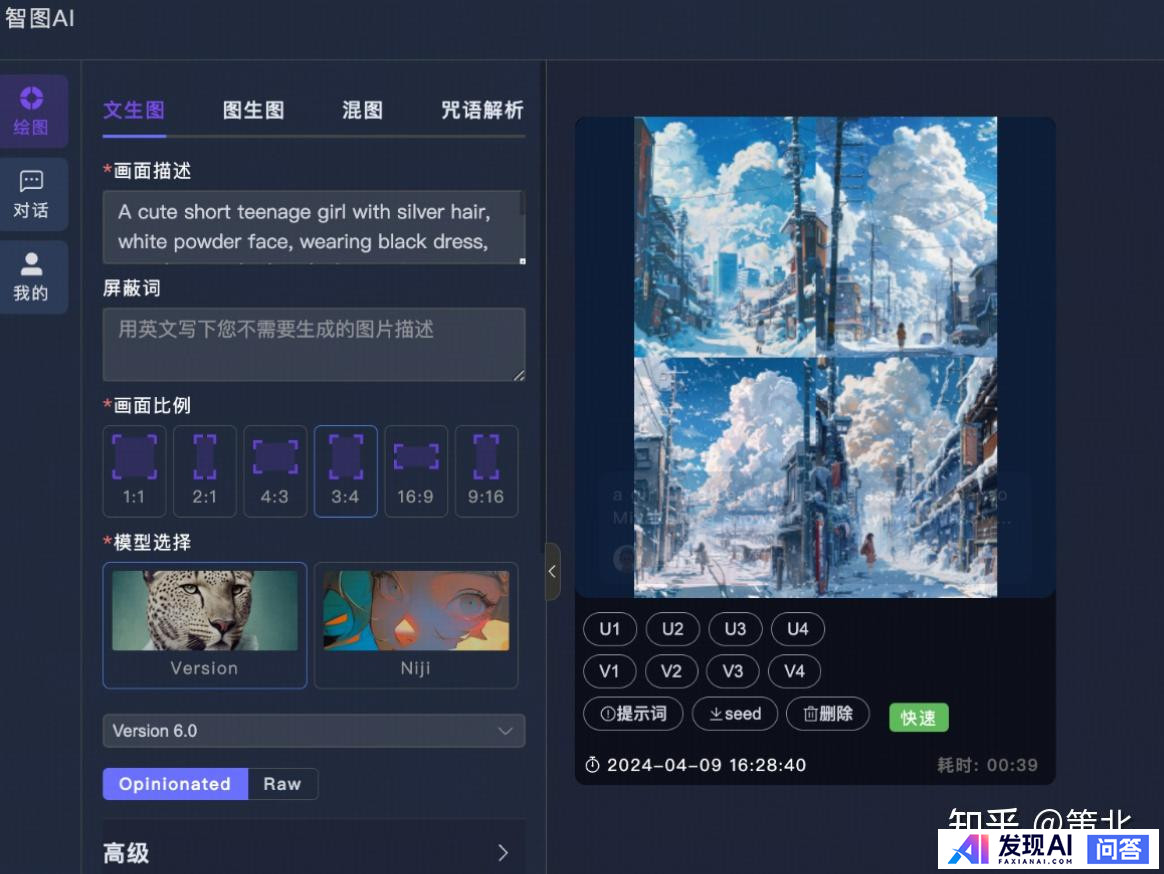
Task: Open the Version 6.0 dropdown
Action: pyautogui.click(x=313, y=731)
